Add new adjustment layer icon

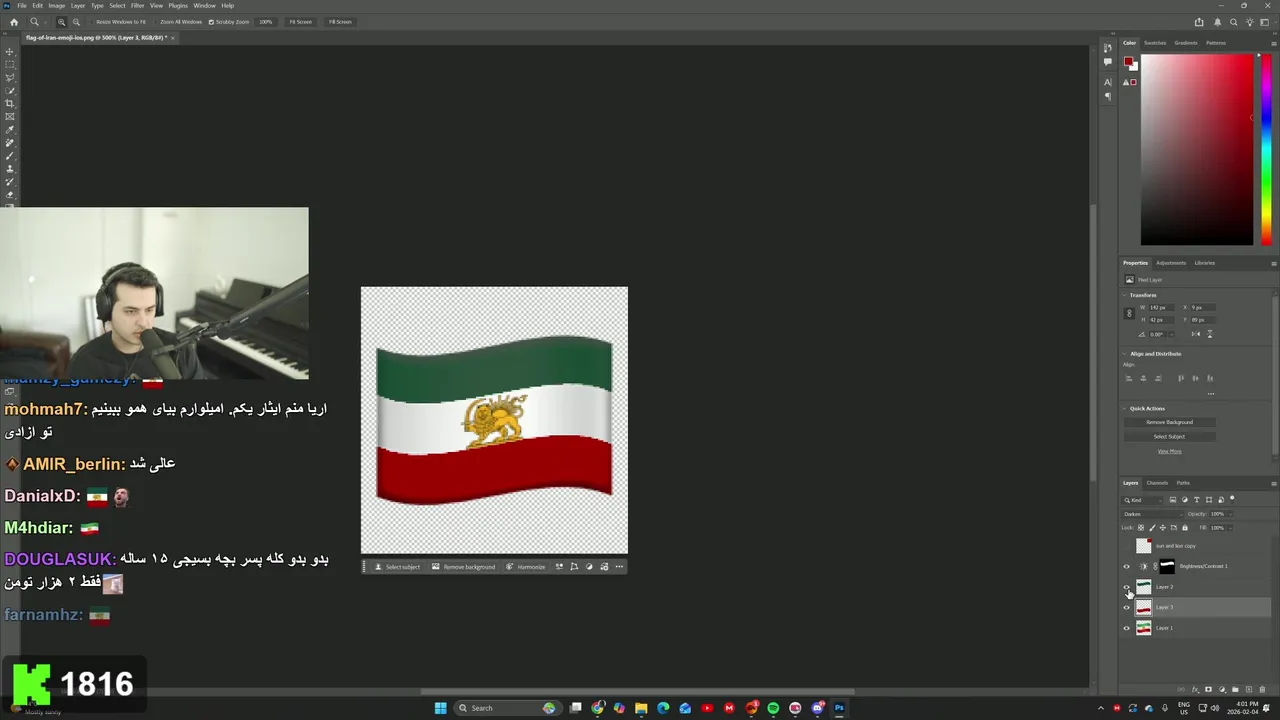[x=1222, y=689]
